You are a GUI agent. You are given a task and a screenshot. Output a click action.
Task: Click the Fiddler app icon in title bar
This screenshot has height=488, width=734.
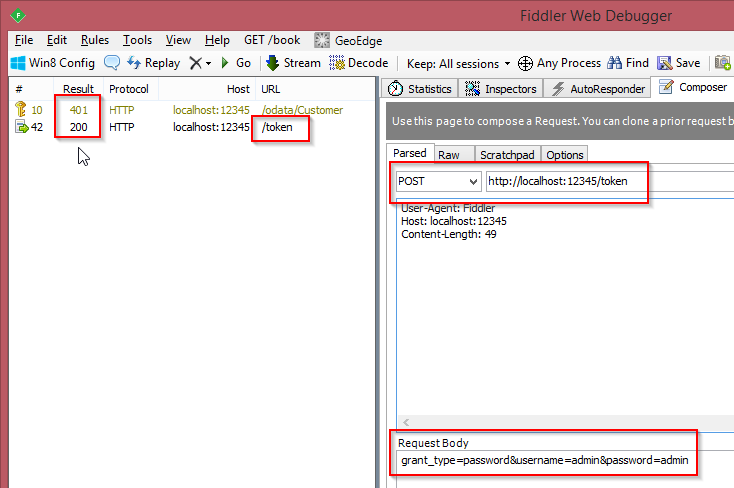click(x=18, y=15)
